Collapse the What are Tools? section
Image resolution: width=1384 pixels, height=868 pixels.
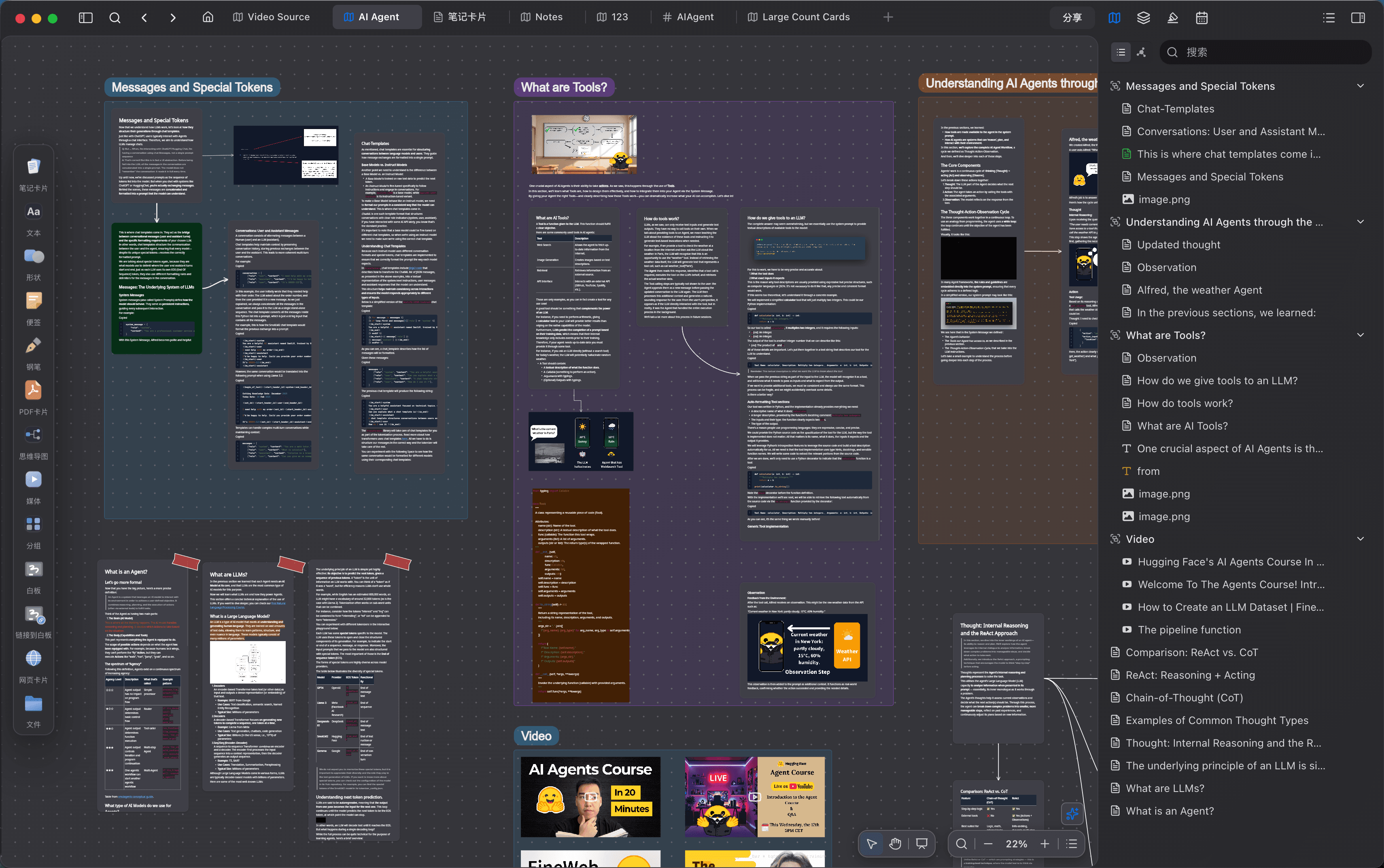pyautogui.click(x=1360, y=335)
